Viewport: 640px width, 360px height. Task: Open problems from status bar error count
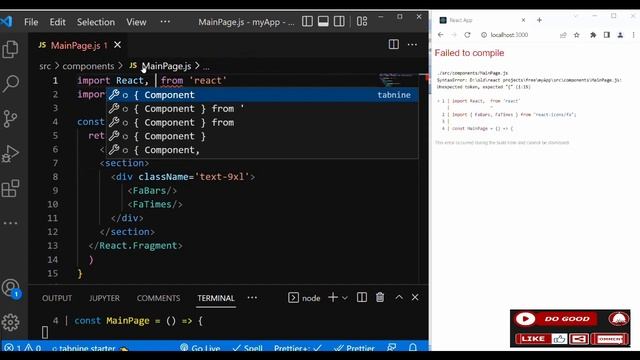[22, 348]
